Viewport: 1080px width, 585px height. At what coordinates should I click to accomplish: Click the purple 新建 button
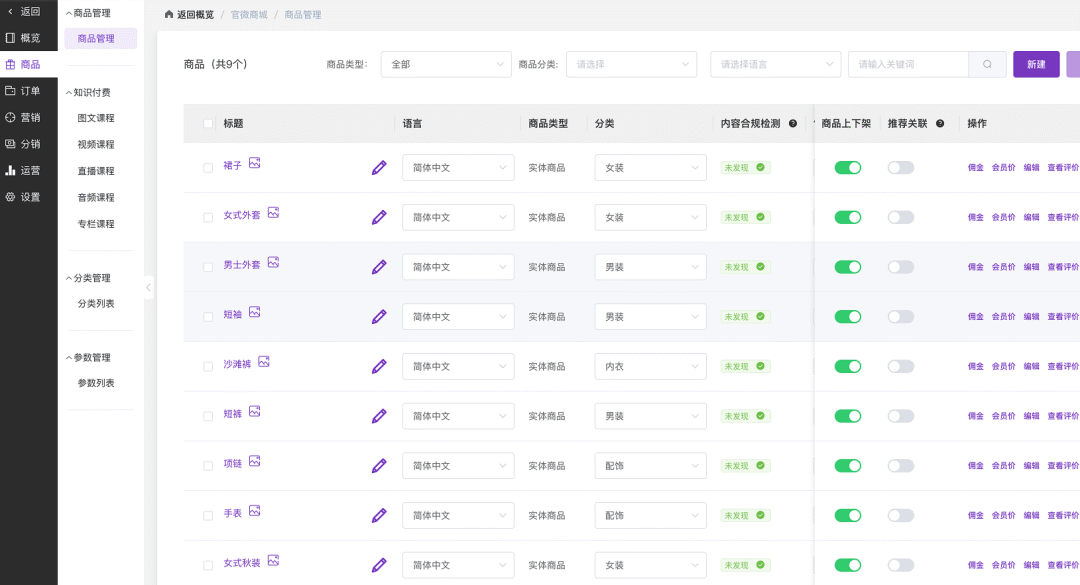coord(1036,64)
